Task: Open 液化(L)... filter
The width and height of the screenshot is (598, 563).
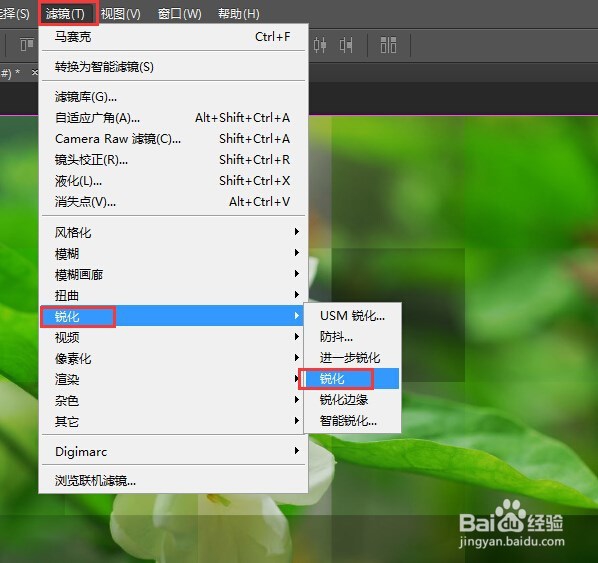Action: point(173,181)
